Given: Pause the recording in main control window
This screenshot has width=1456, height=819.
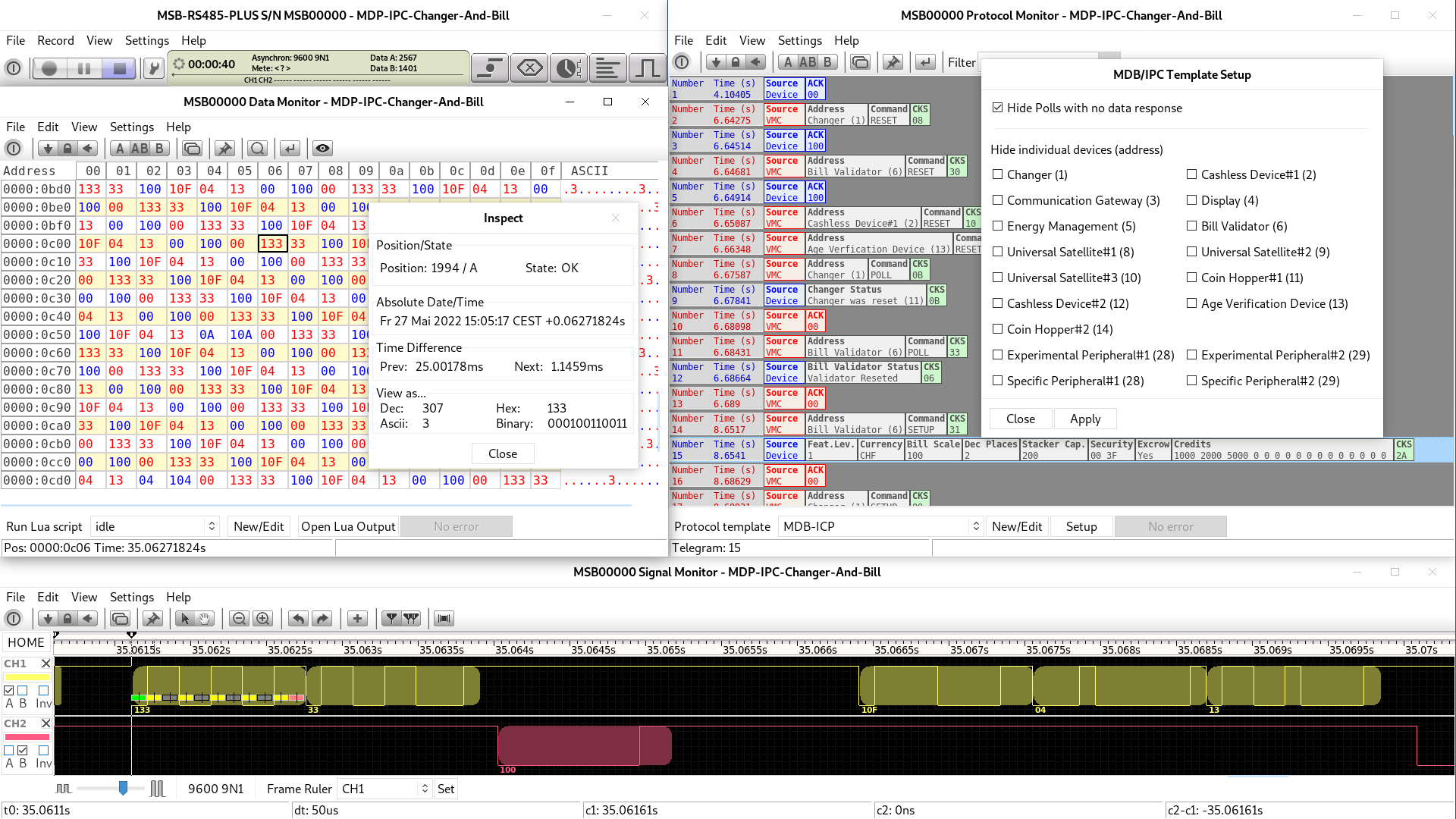Looking at the screenshot, I should (84, 68).
